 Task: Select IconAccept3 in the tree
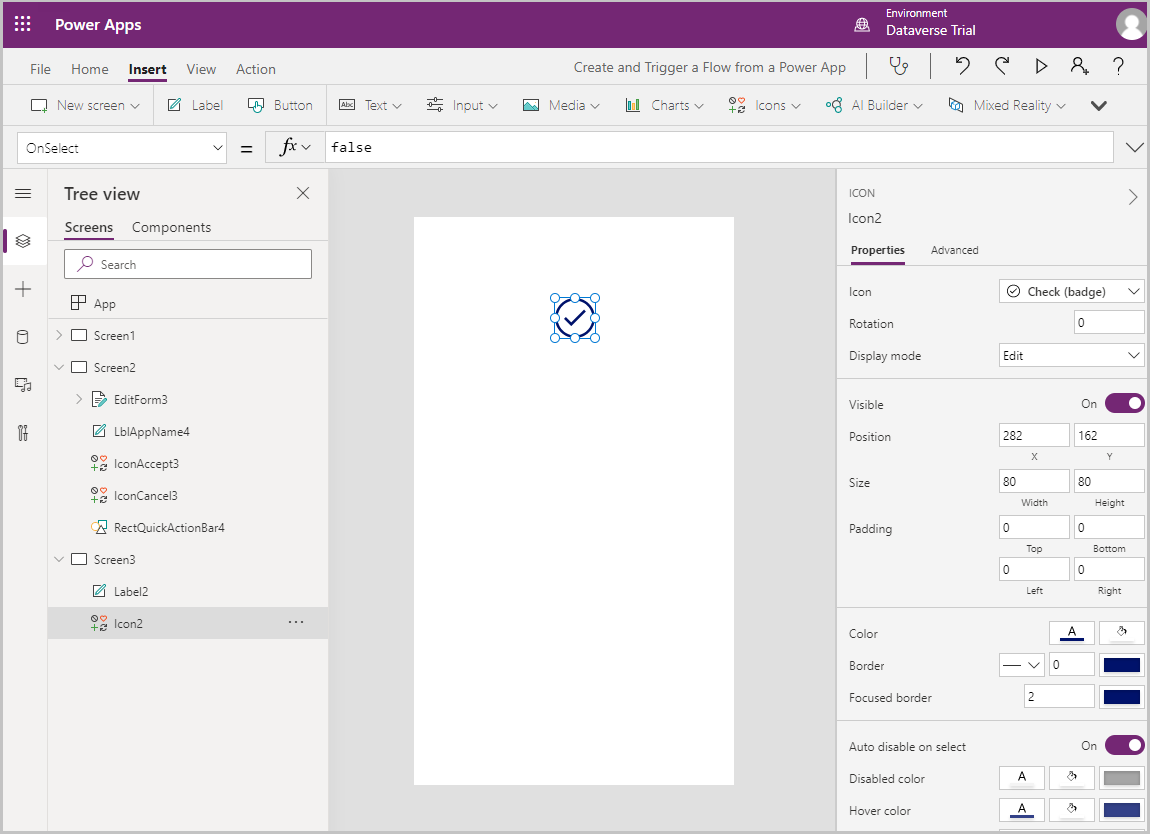click(x=146, y=464)
